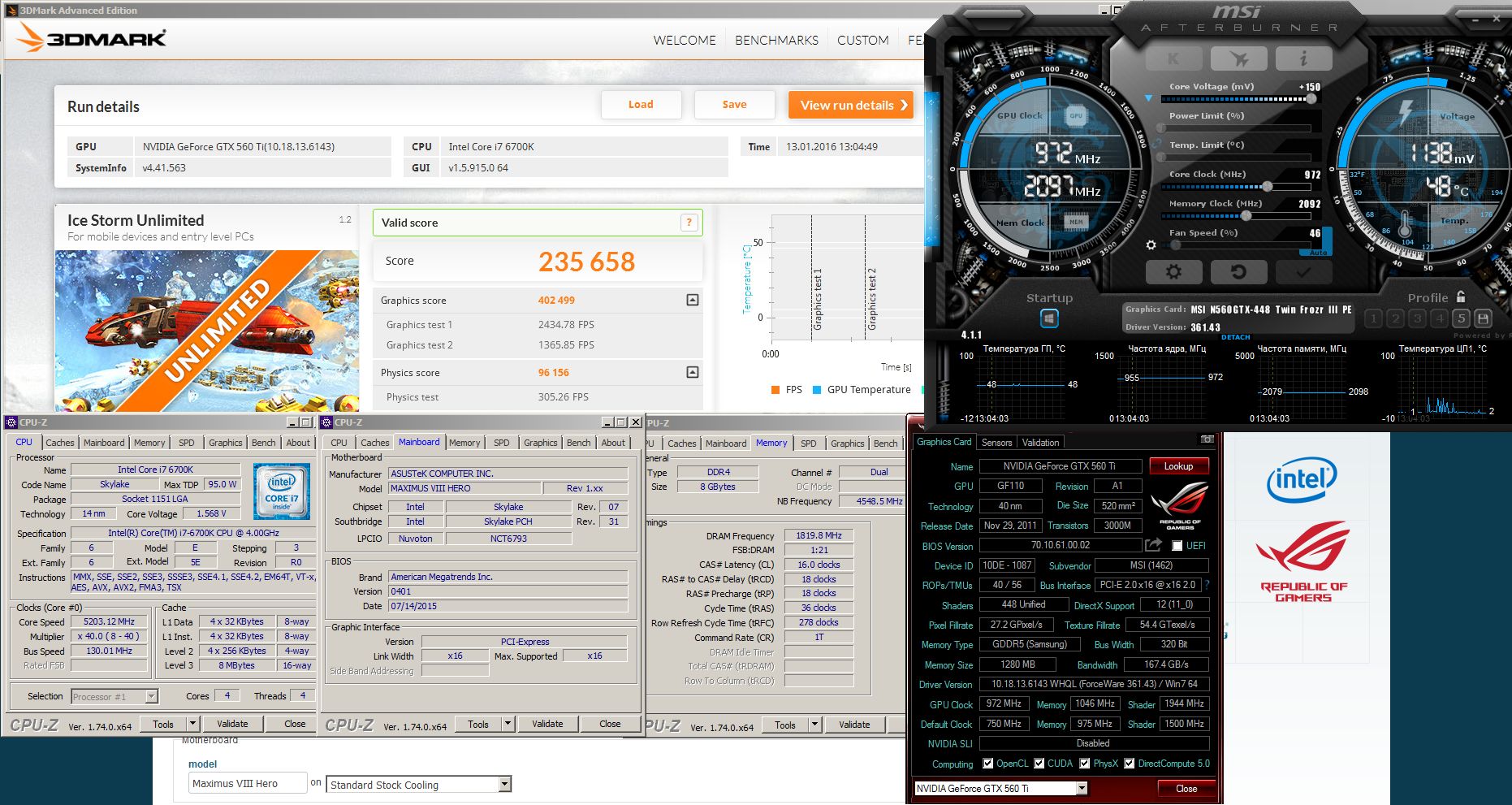Click the 3DMark logo

tap(92, 38)
